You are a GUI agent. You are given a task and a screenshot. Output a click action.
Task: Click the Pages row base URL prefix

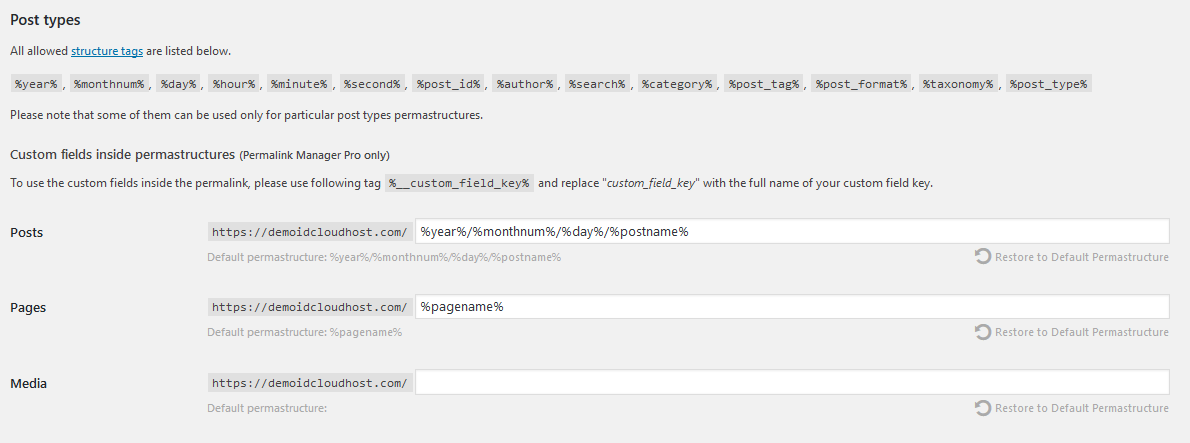pos(310,306)
